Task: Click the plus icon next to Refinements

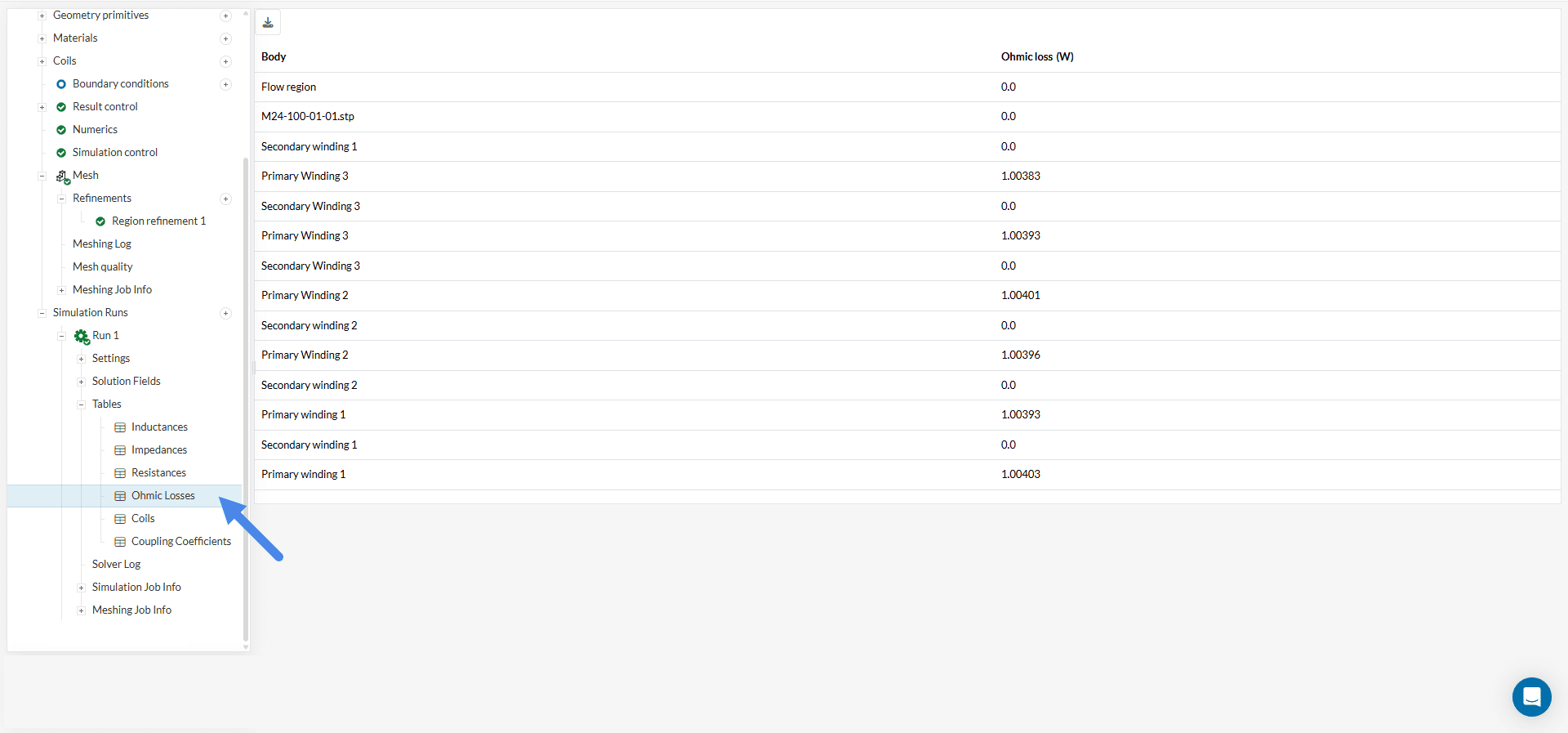Action: point(226,199)
